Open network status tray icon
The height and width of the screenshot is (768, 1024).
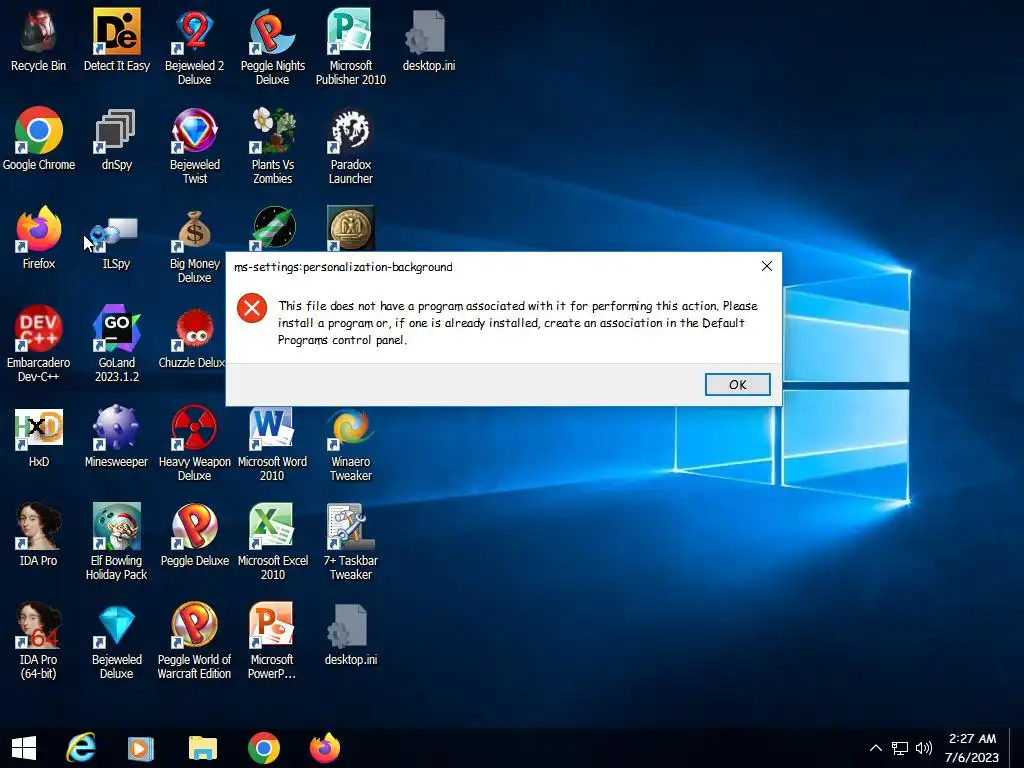click(900, 748)
